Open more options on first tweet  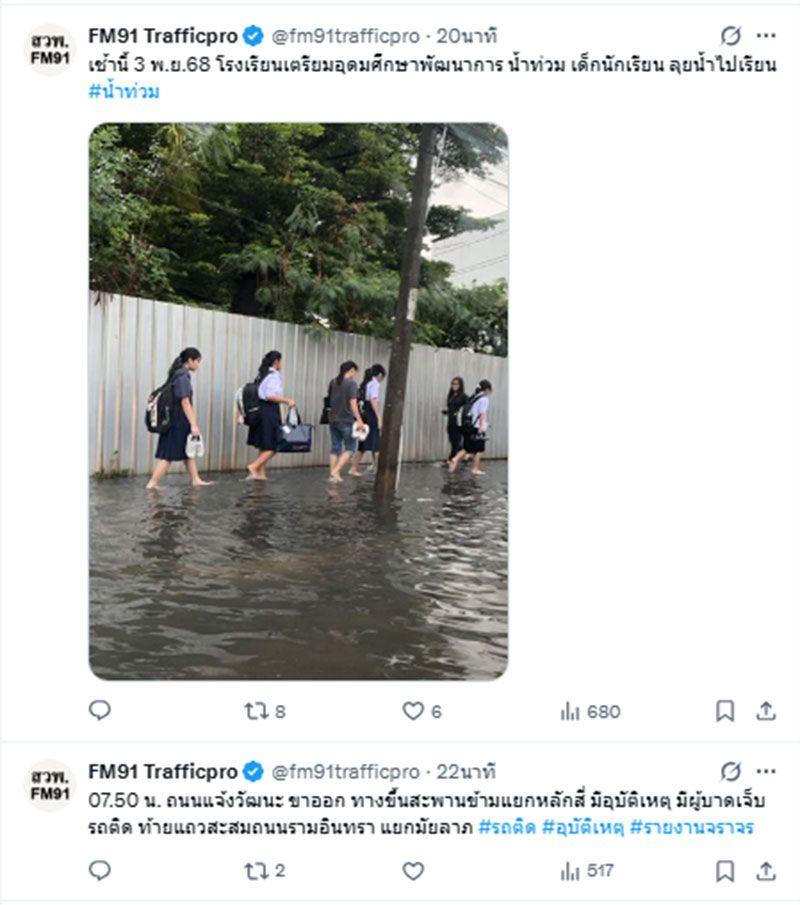point(766,37)
